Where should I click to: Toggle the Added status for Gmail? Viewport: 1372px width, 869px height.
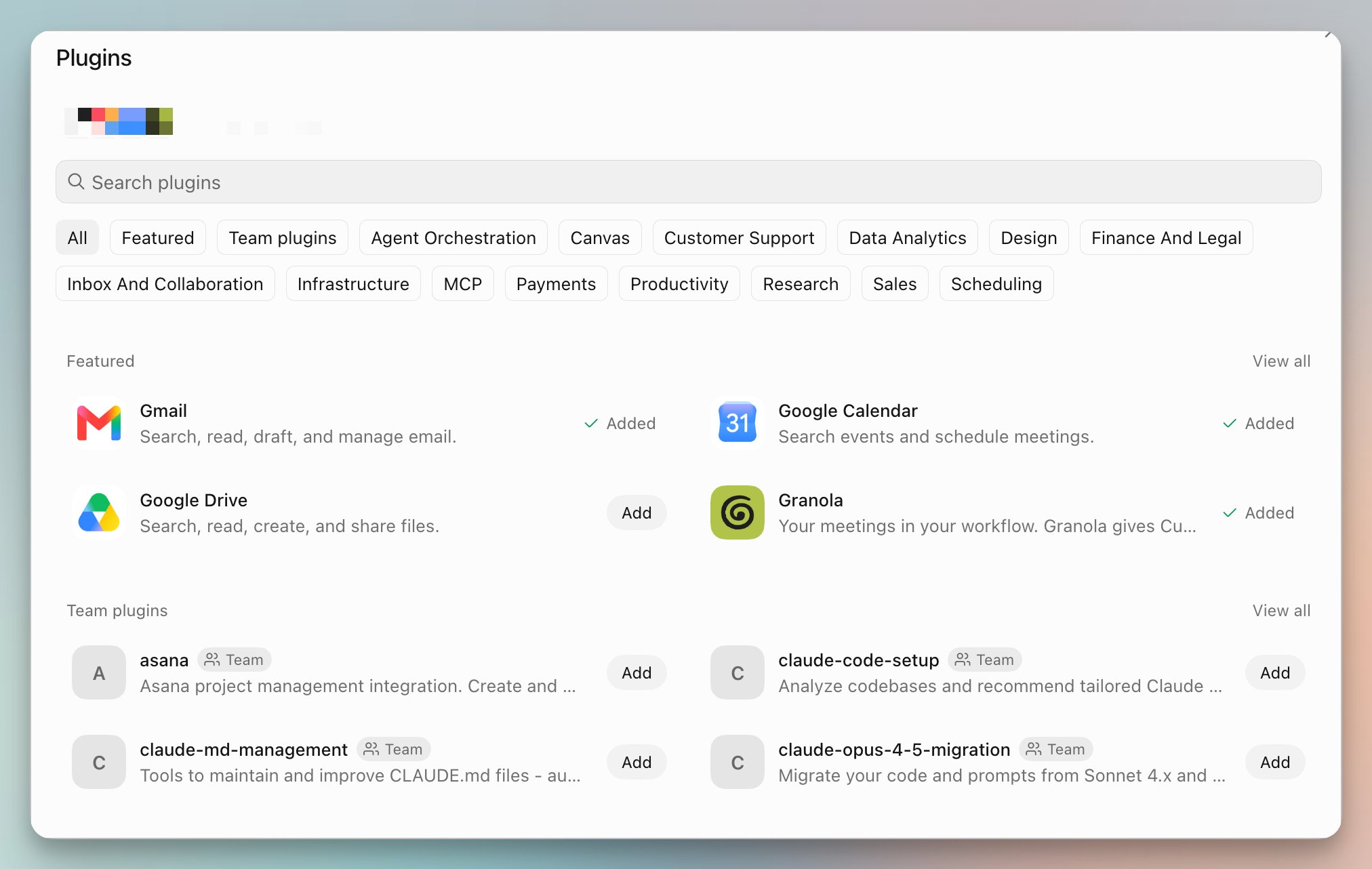point(620,424)
